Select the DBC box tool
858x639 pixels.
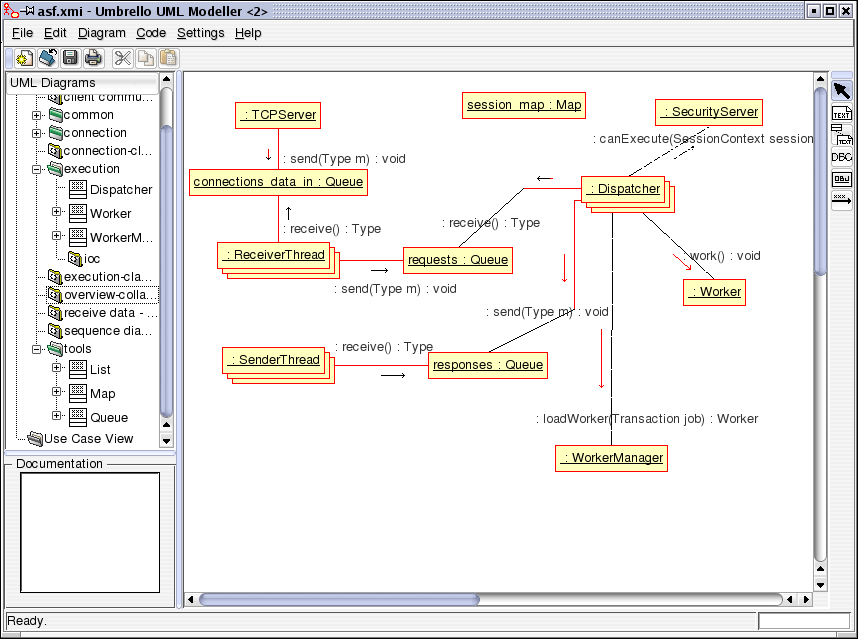point(842,158)
